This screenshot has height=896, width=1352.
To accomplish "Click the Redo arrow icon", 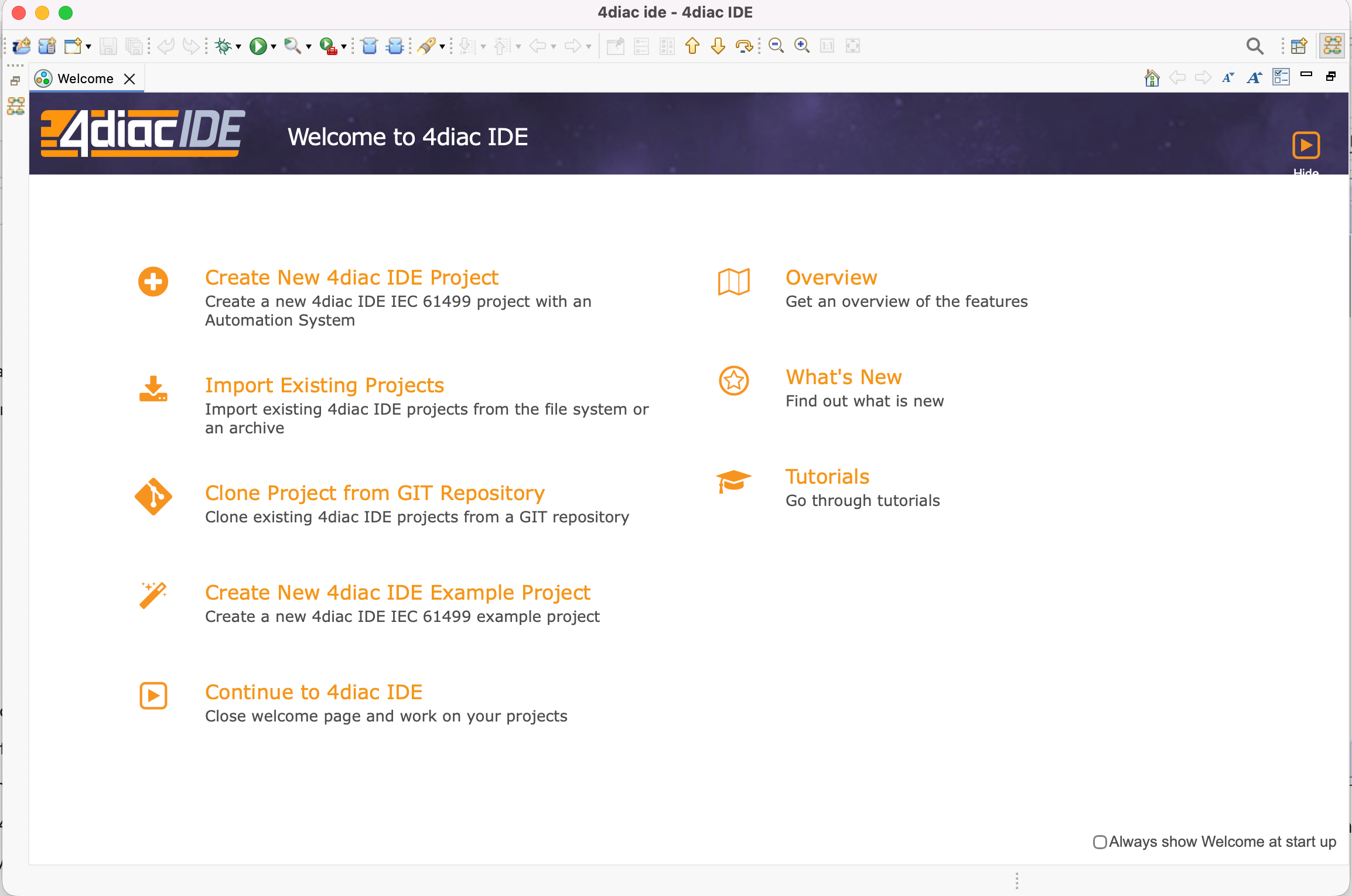I will coord(191,46).
